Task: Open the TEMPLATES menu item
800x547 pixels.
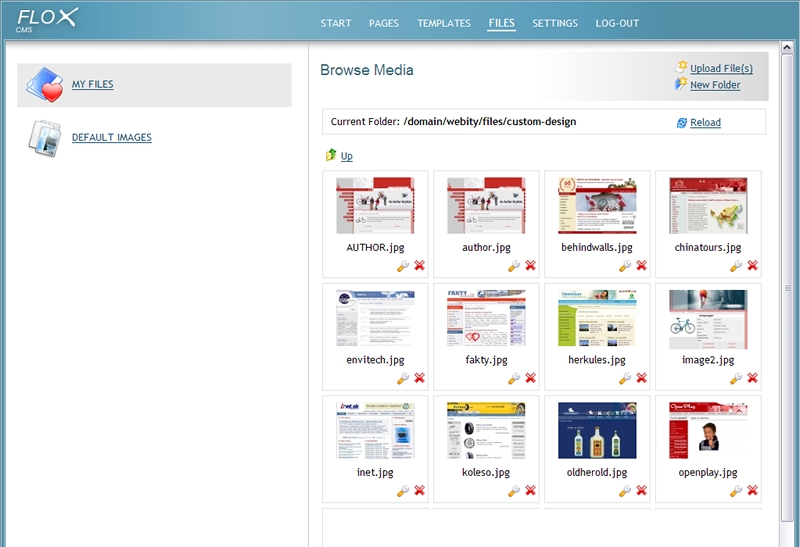Action: click(x=444, y=23)
